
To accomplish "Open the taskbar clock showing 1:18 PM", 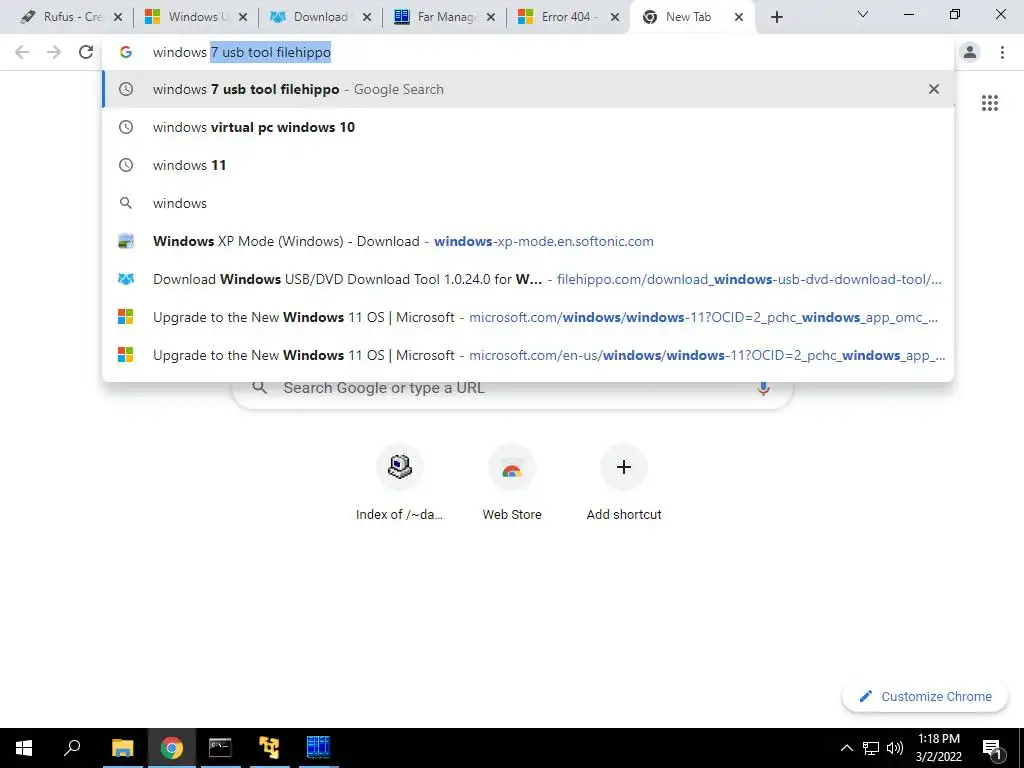I will click(x=938, y=748).
